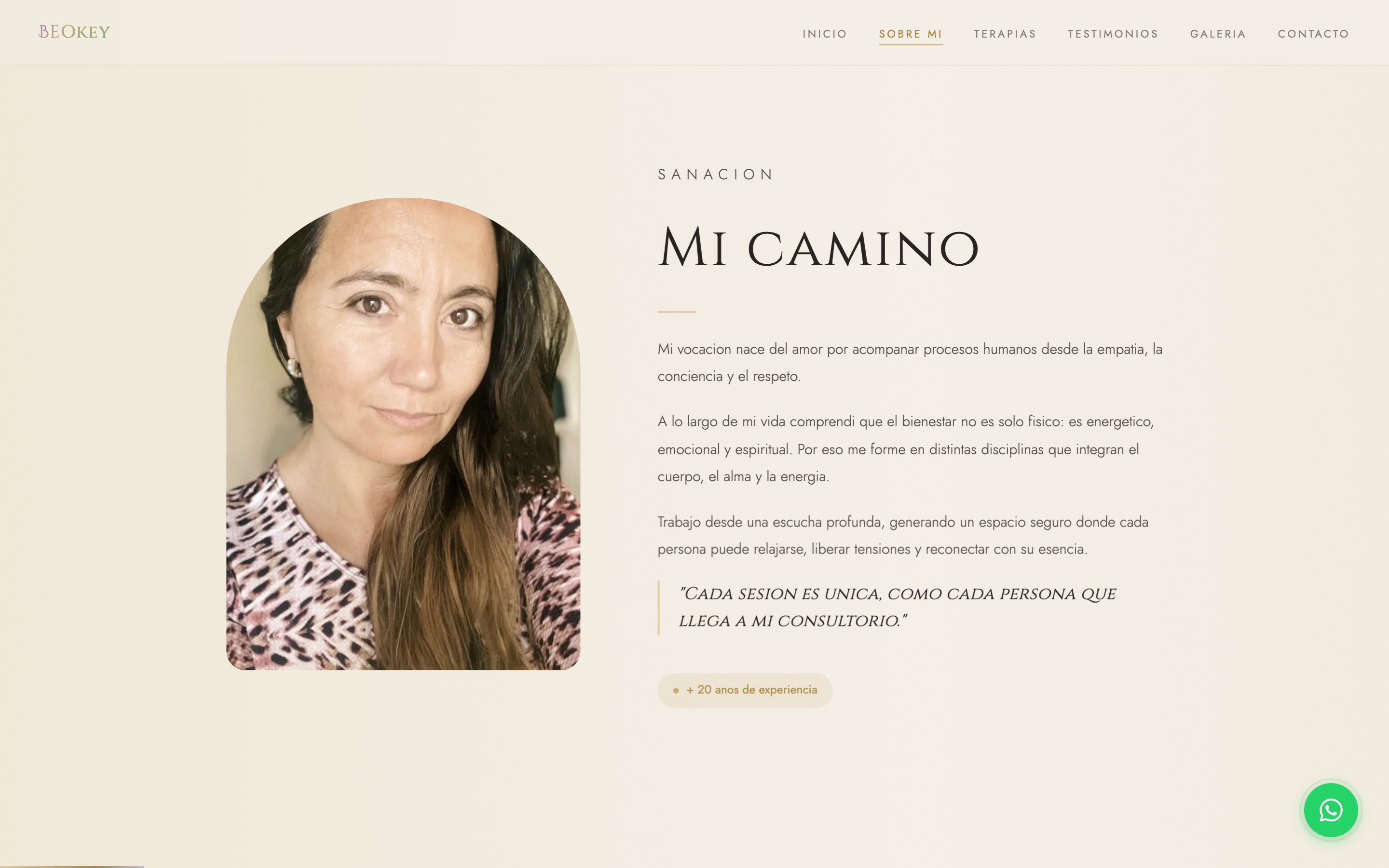Click the SANACION section label
The image size is (1389, 868).
click(x=715, y=175)
